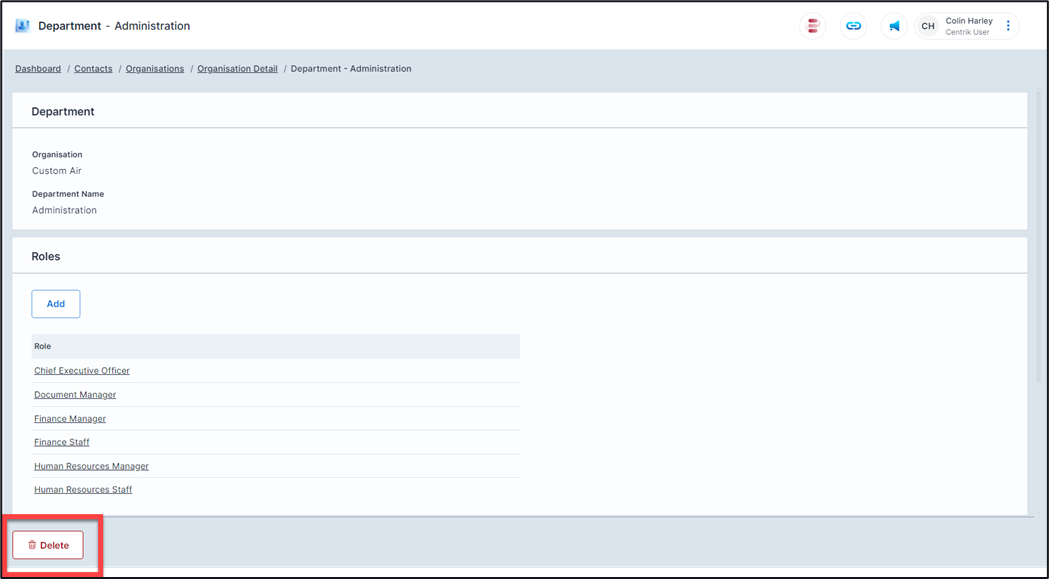This screenshot has height=579, width=1049.
Task: View the Finance Staff role
Action: tap(62, 442)
